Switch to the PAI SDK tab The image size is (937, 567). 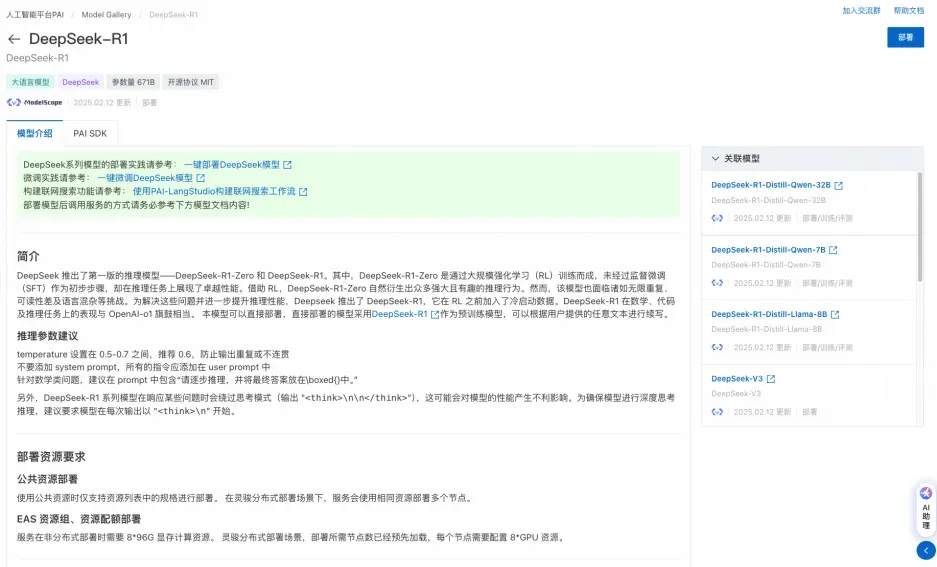90,133
